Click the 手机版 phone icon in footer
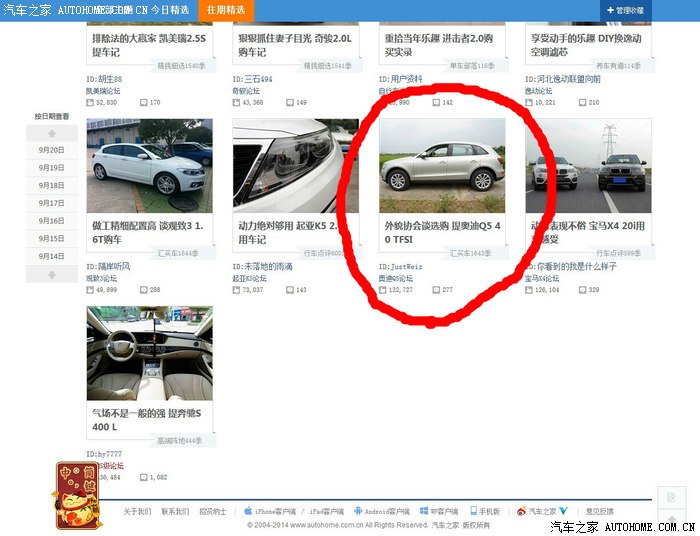 pos(473,511)
